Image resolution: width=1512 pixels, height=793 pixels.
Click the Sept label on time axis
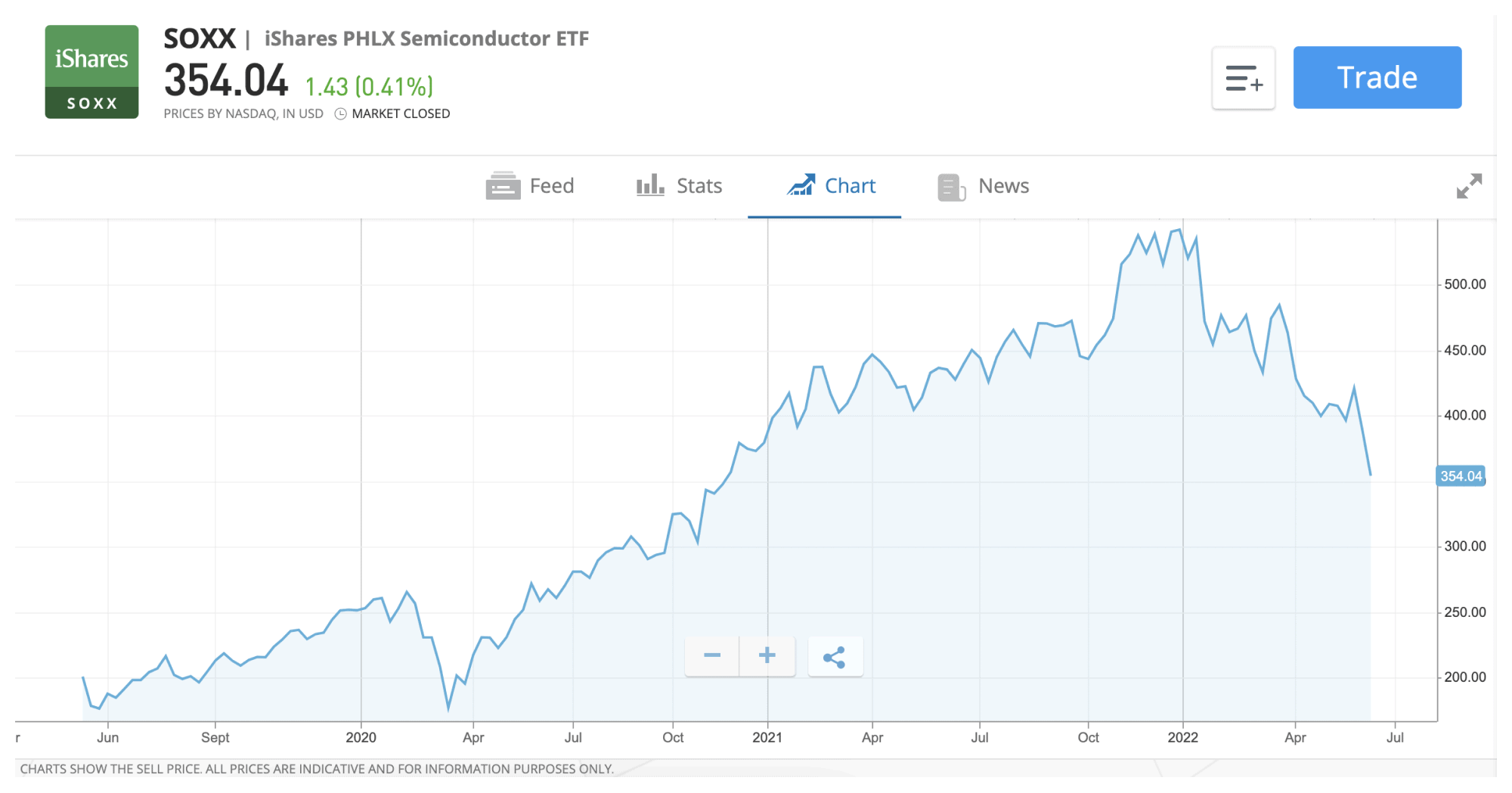pyautogui.click(x=215, y=738)
